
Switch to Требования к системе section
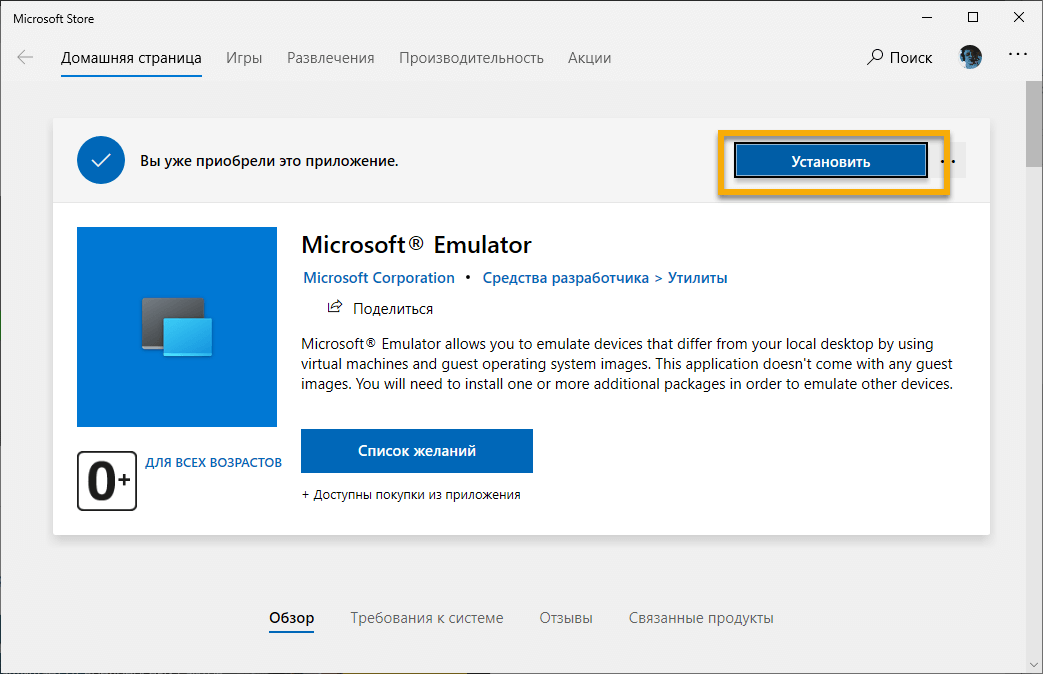coord(426,617)
